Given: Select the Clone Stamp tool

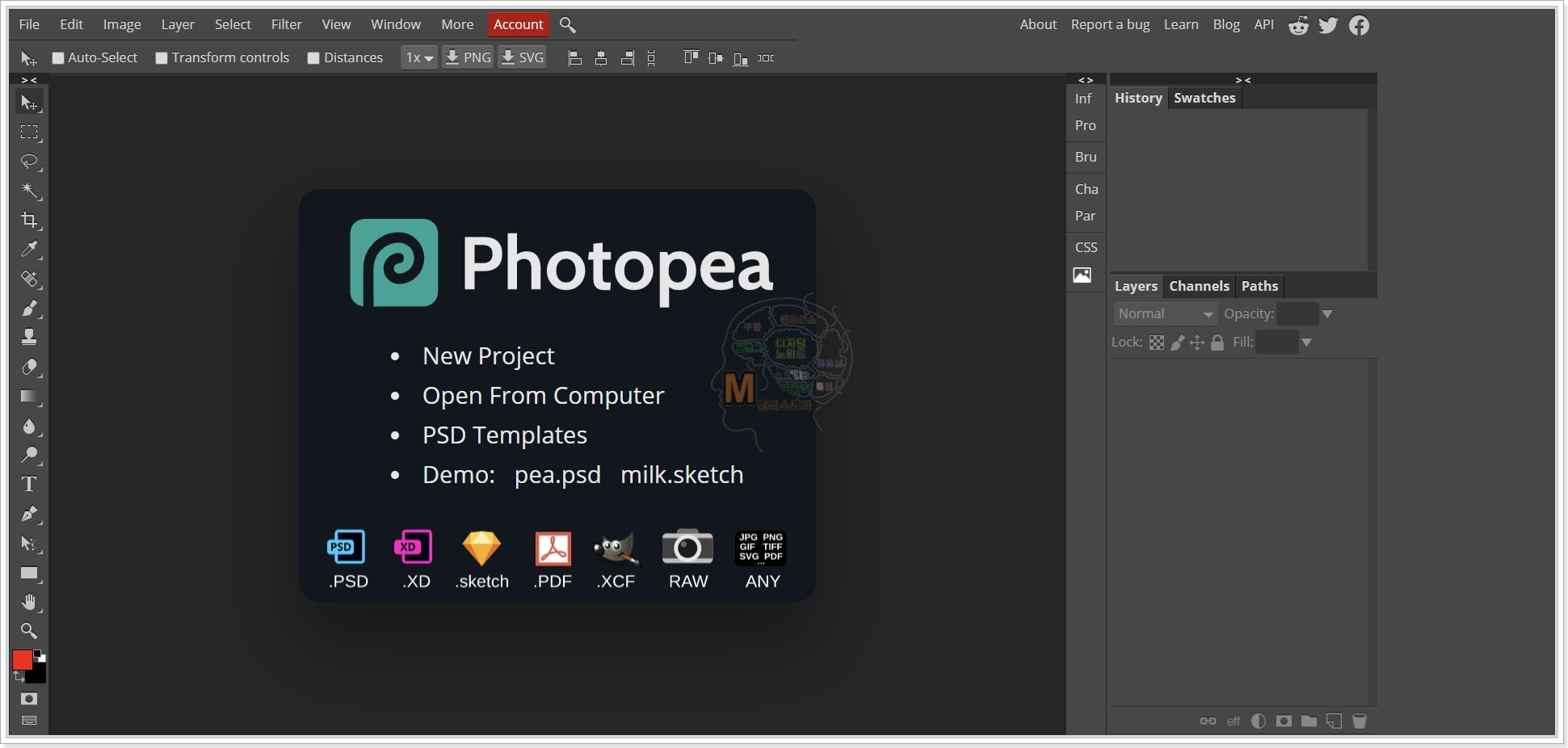Looking at the screenshot, I should 29,337.
